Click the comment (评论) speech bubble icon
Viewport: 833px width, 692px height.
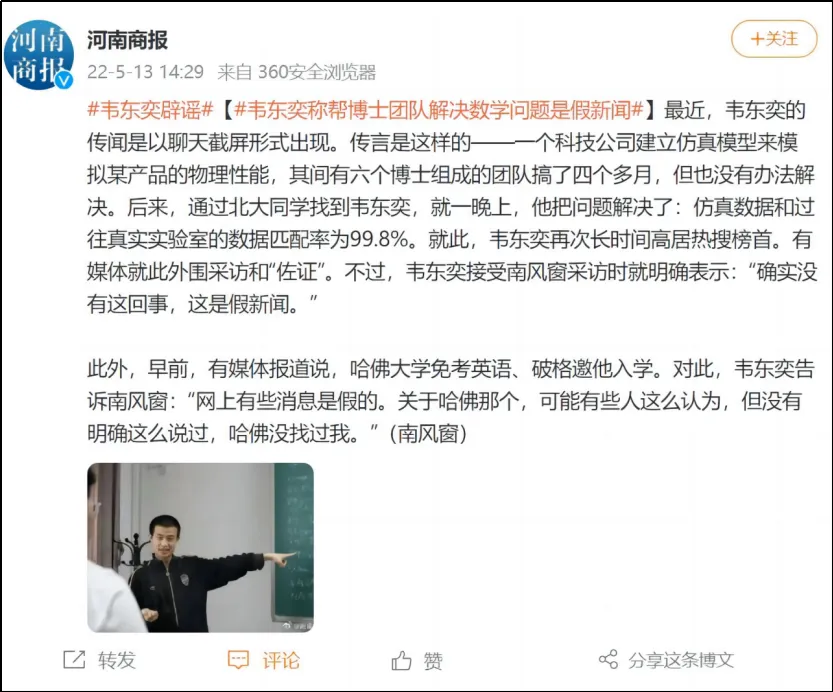[x=238, y=660]
